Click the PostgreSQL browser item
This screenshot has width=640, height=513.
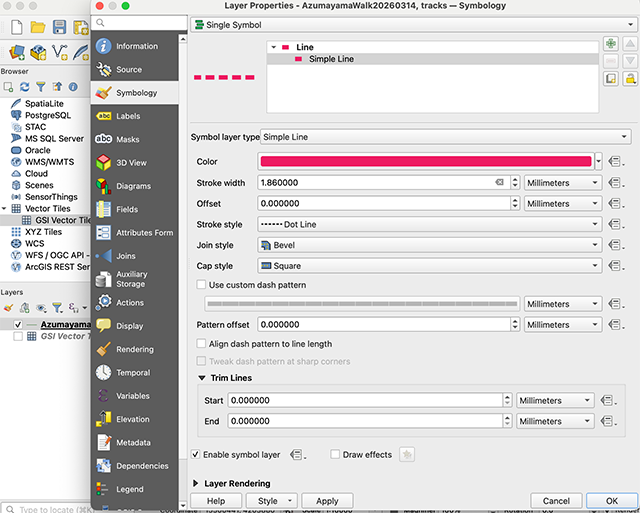(46, 115)
